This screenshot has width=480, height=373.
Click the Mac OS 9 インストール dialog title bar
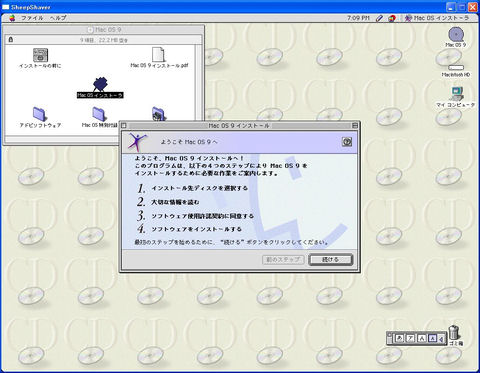coord(239,126)
